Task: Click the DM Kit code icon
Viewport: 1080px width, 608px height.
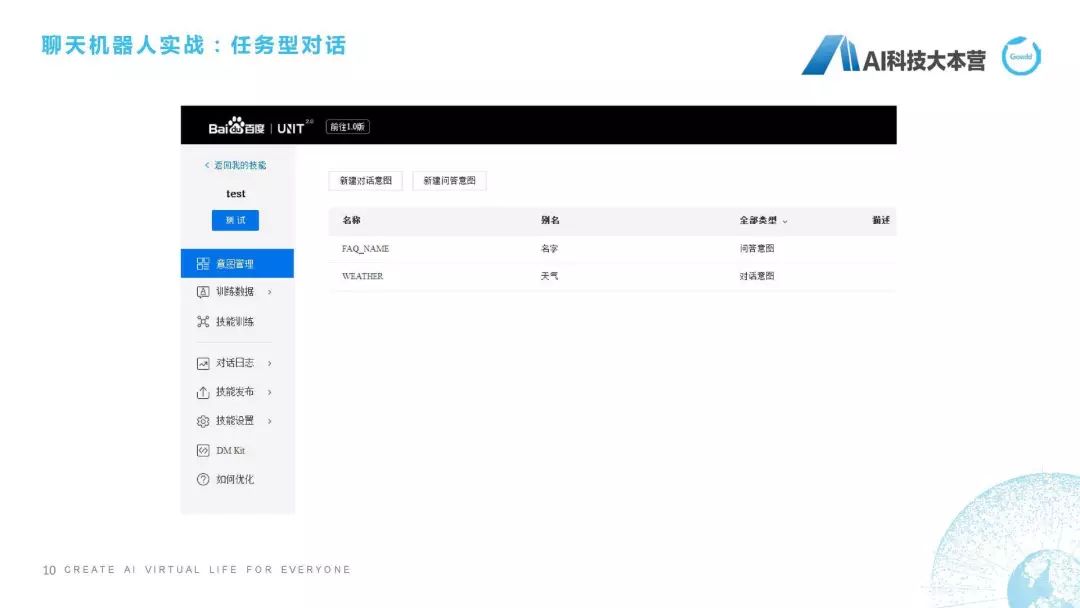Action: (x=202, y=450)
